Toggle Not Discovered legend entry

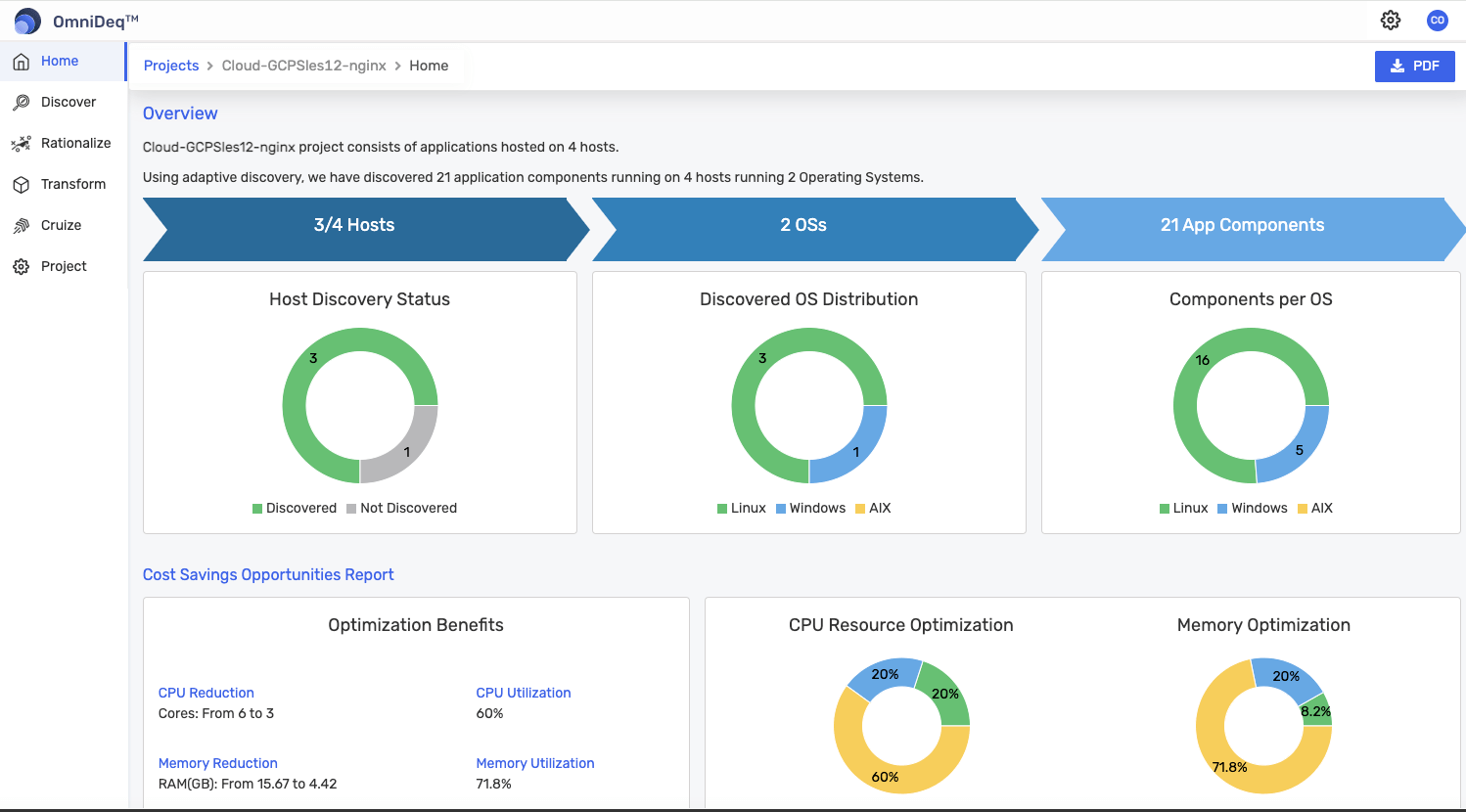click(401, 508)
